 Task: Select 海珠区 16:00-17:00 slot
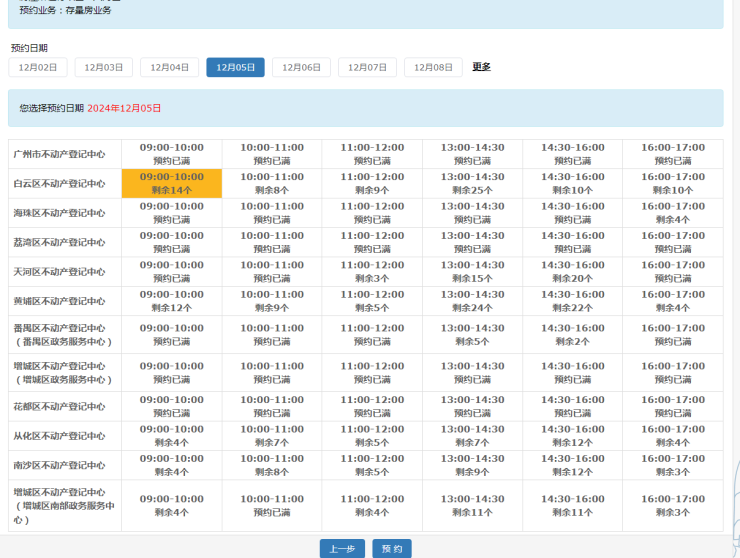coord(672,212)
